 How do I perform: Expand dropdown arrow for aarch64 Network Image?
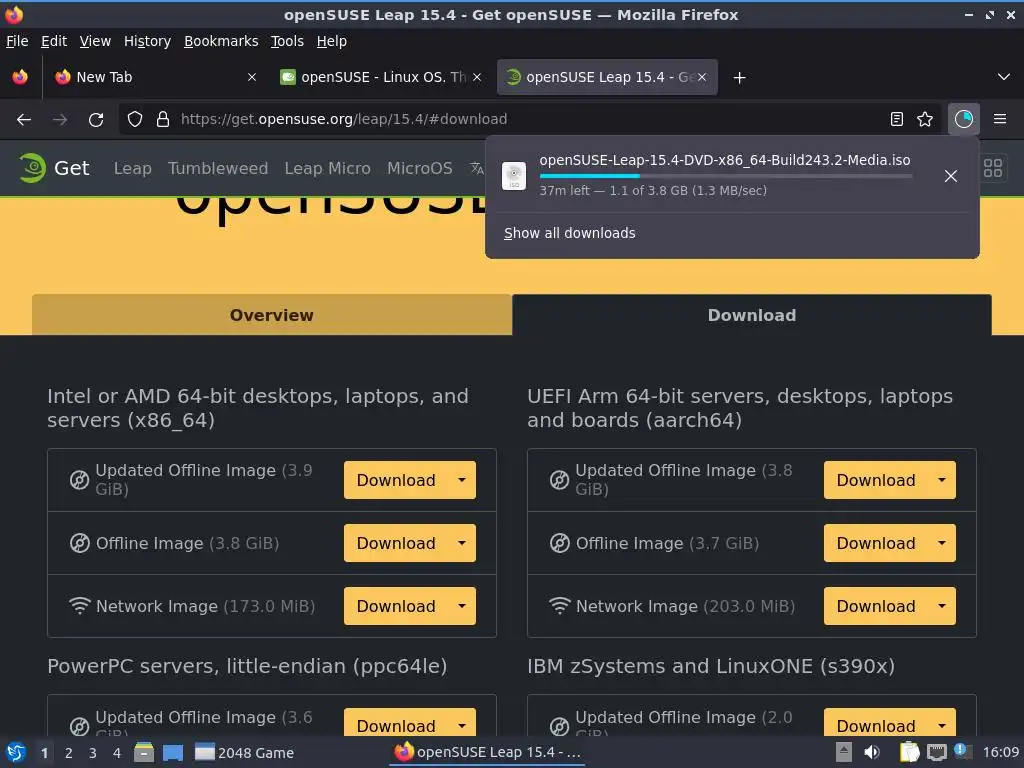tap(942, 606)
